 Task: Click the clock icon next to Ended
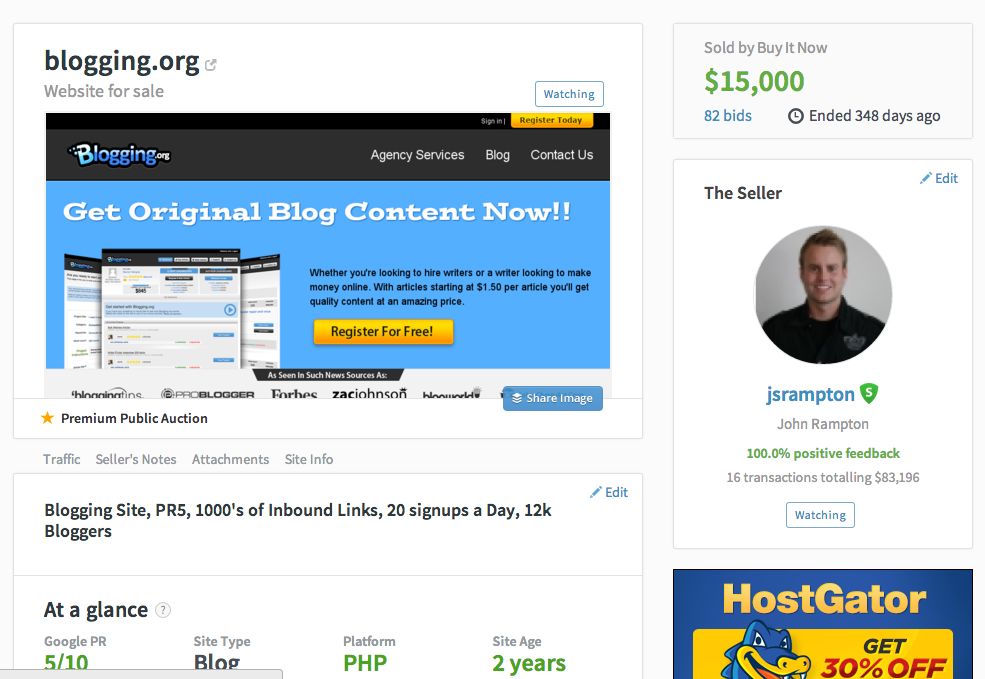tap(795, 116)
